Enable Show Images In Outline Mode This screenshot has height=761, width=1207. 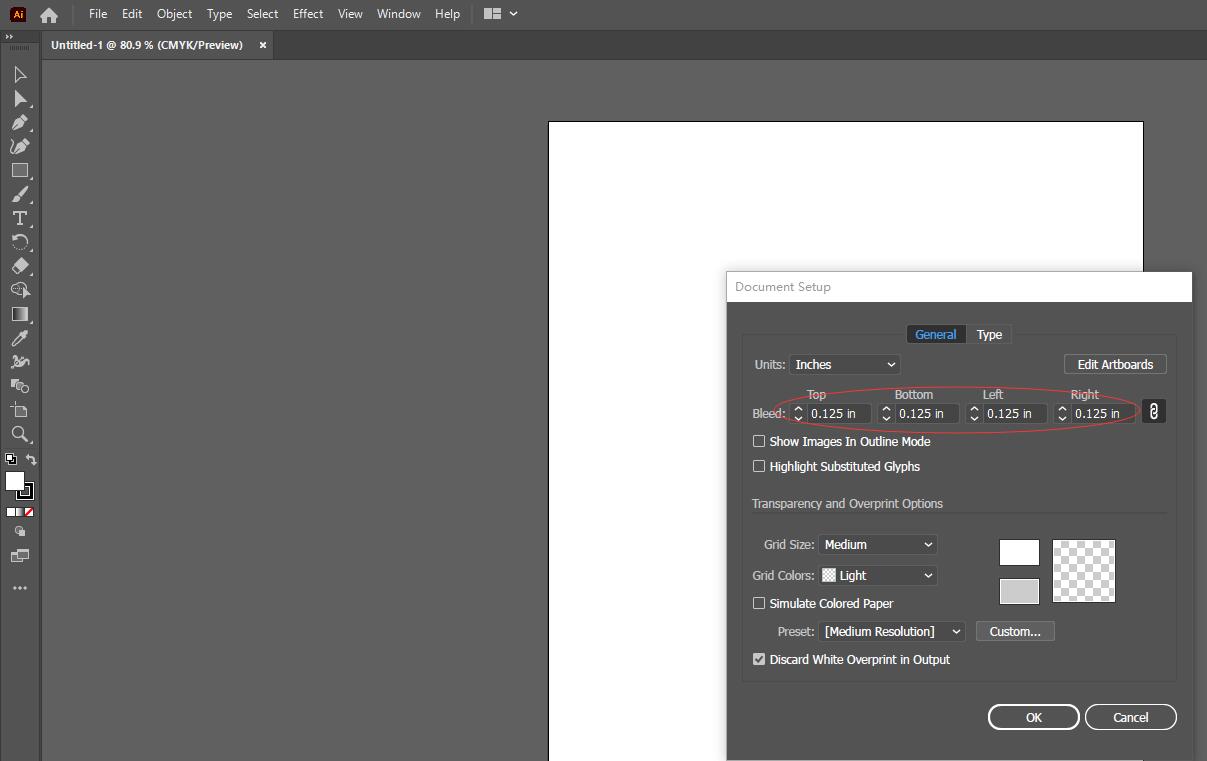point(759,441)
